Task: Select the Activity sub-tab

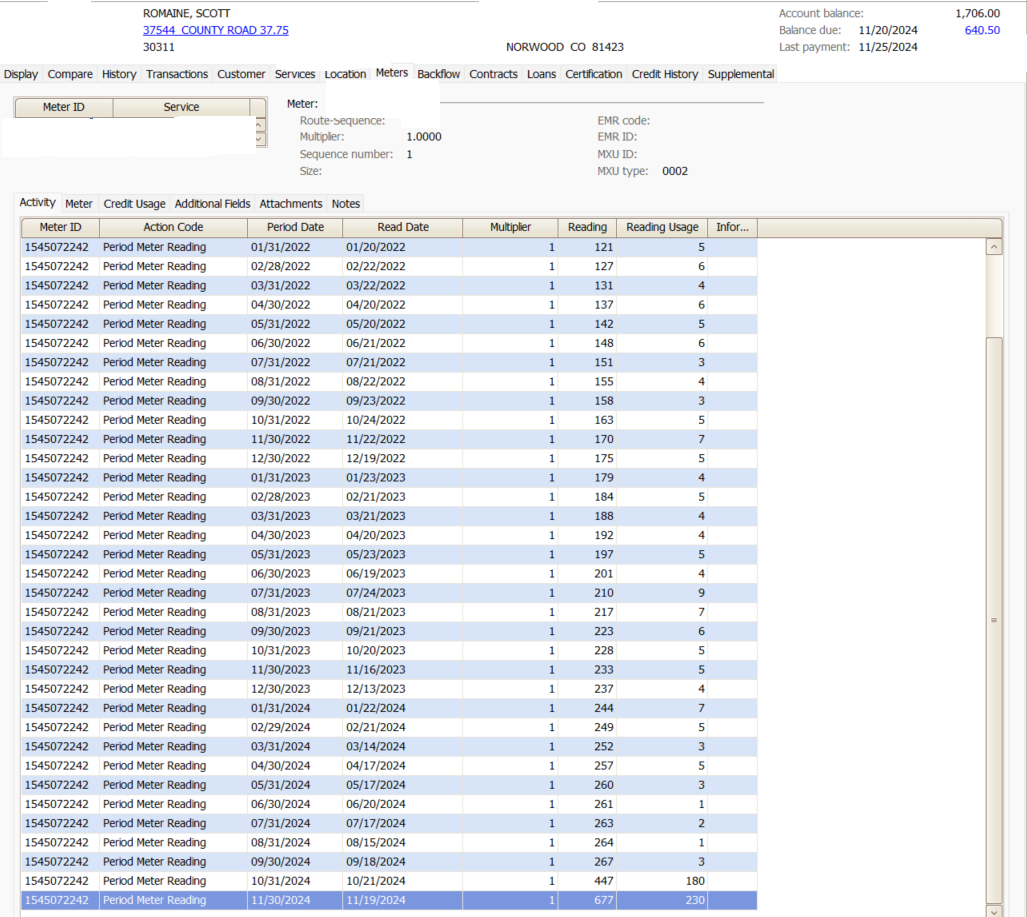Action: tap(37, 202)
